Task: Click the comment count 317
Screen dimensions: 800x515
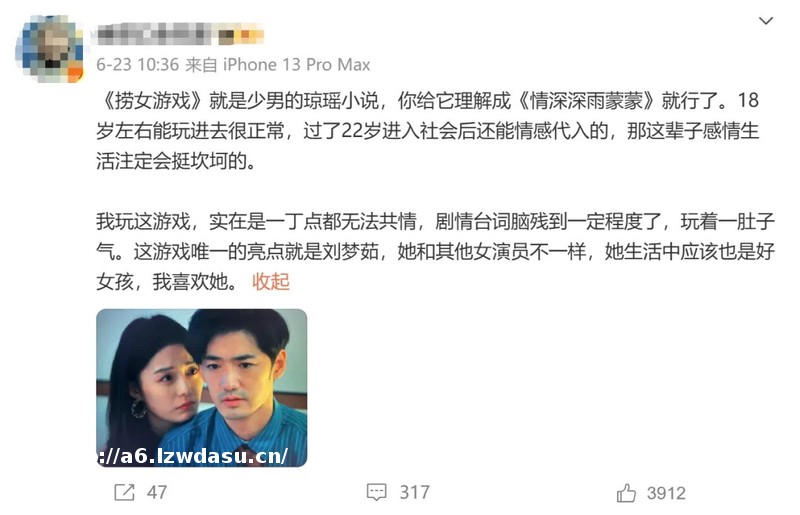Action: coord(414,492)
